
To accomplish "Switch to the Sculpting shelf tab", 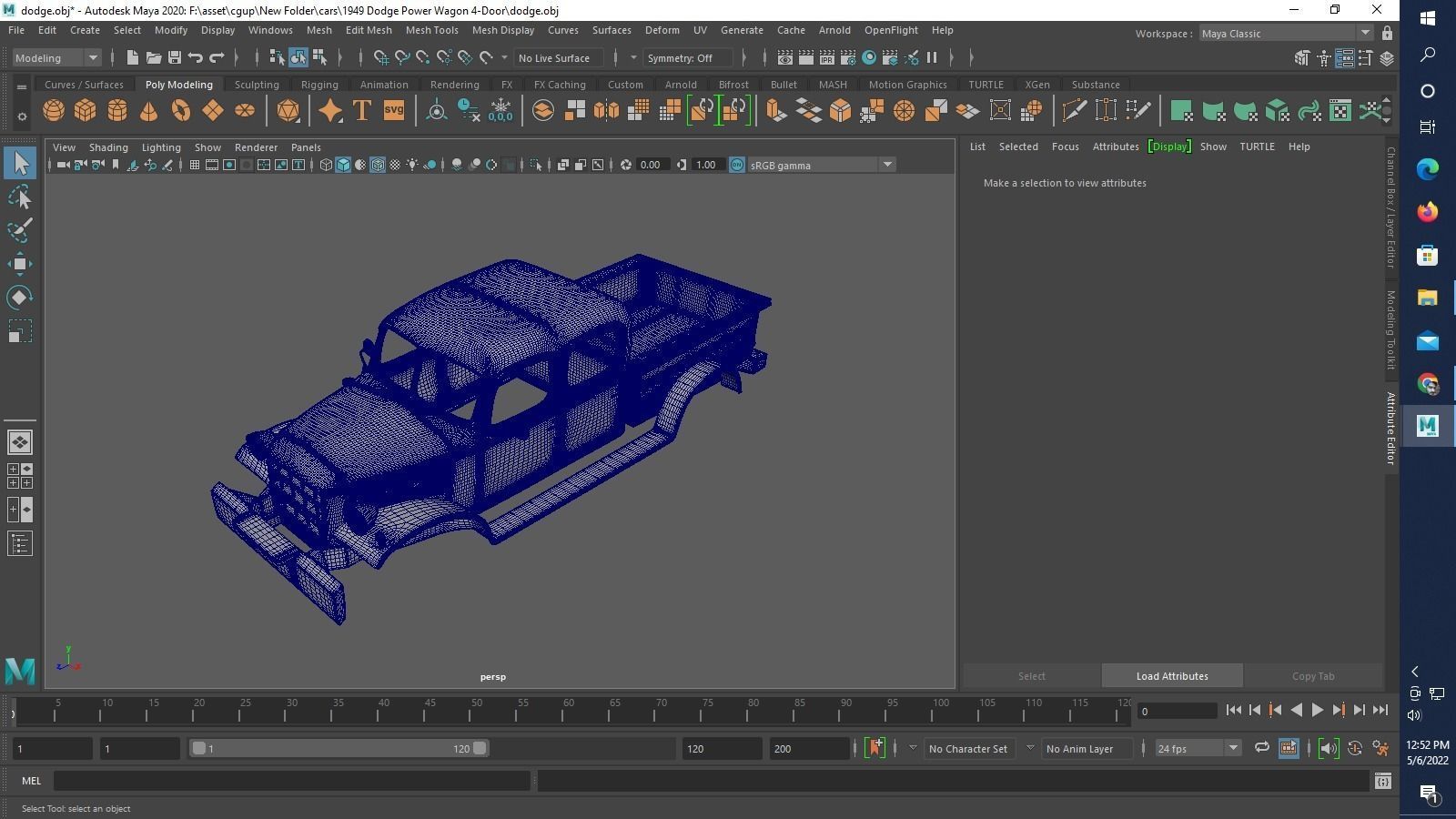I will [x=257, y=85].
